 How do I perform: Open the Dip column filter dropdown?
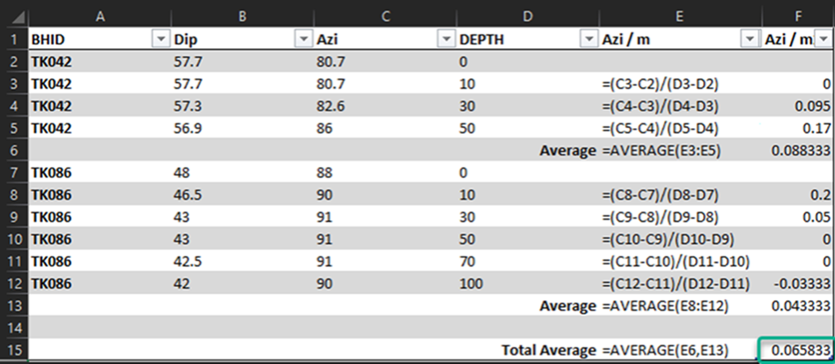click(x=303, y=39)
